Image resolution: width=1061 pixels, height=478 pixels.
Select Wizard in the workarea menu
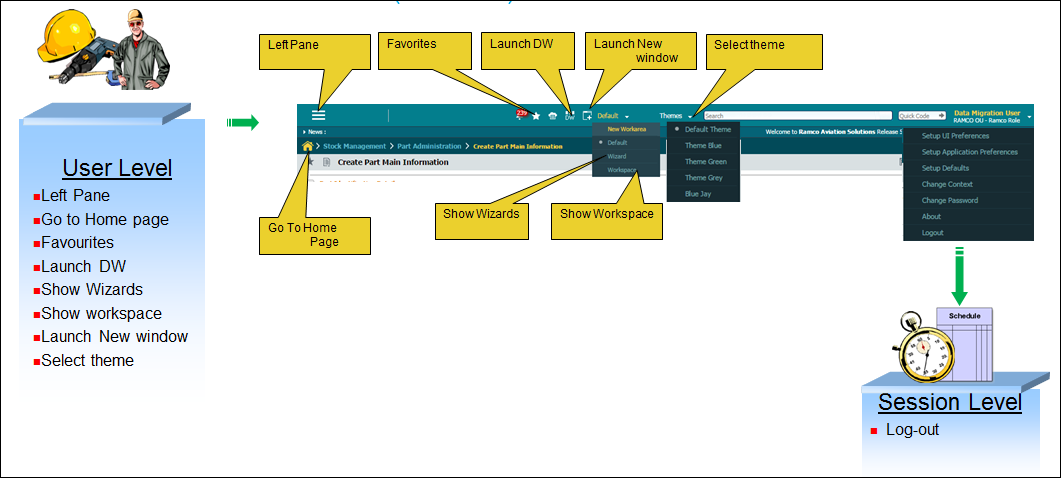click(x=617, y=157)
